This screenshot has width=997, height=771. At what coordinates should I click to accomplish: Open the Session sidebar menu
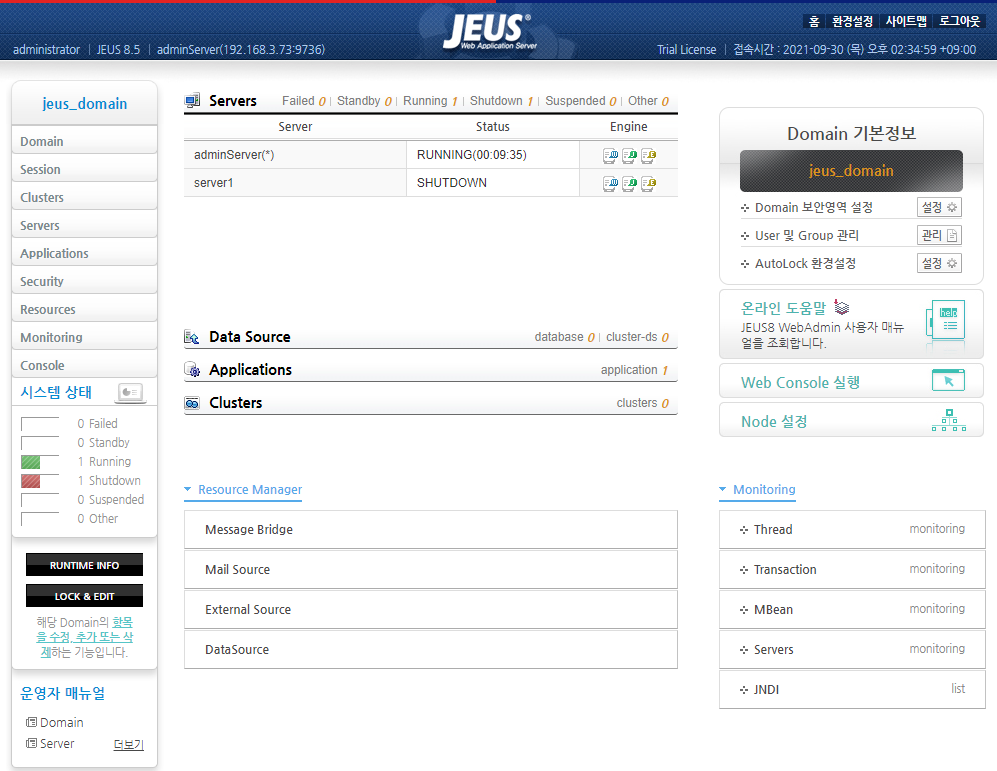[85, 169]
